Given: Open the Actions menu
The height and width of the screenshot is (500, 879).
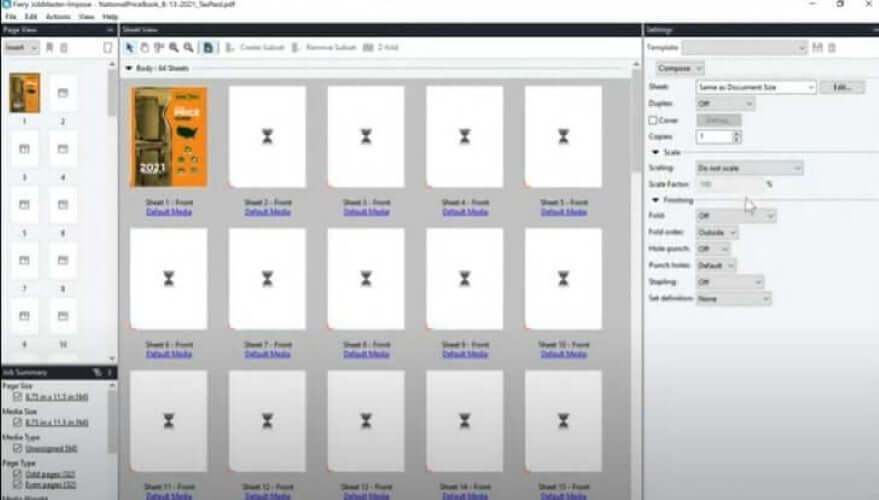Looking at the screenshot, I should point(58,17).
